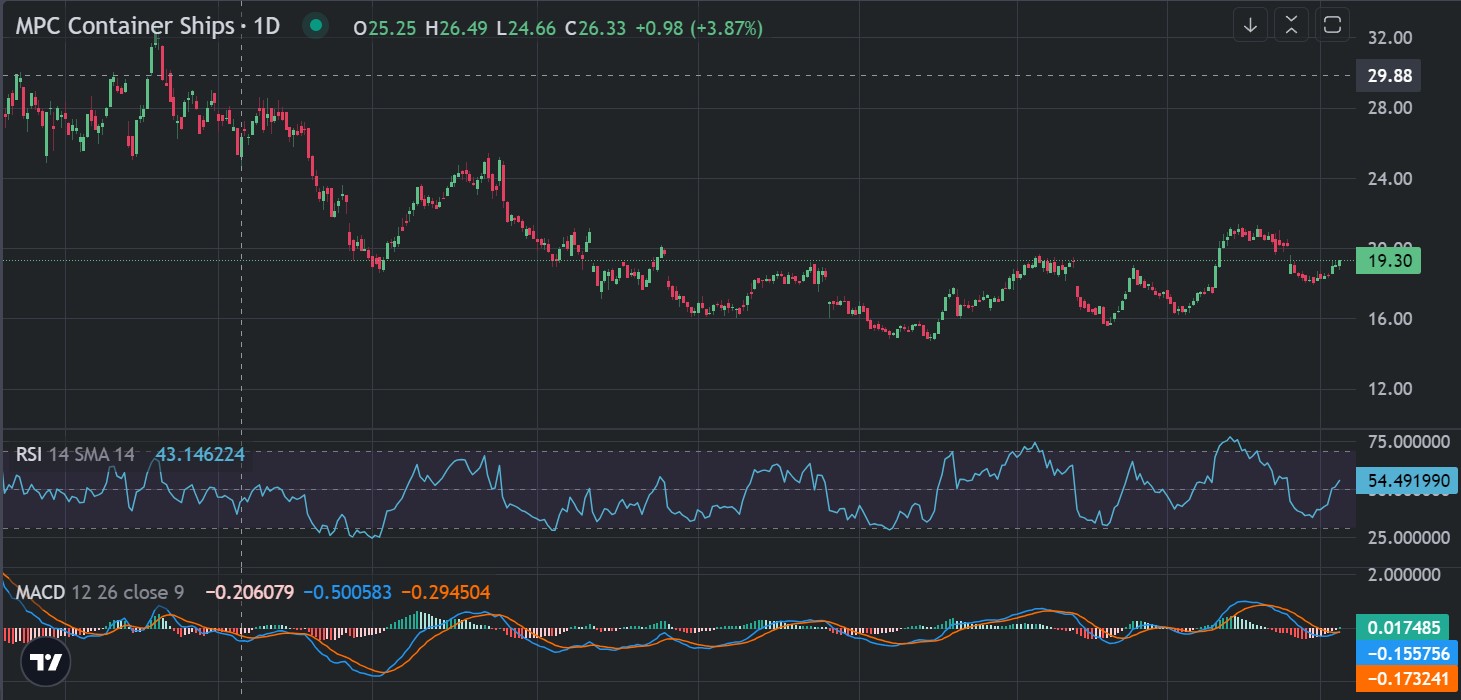
Task: Click the collapse pane chevrons icon
Action: [1291, 26]
